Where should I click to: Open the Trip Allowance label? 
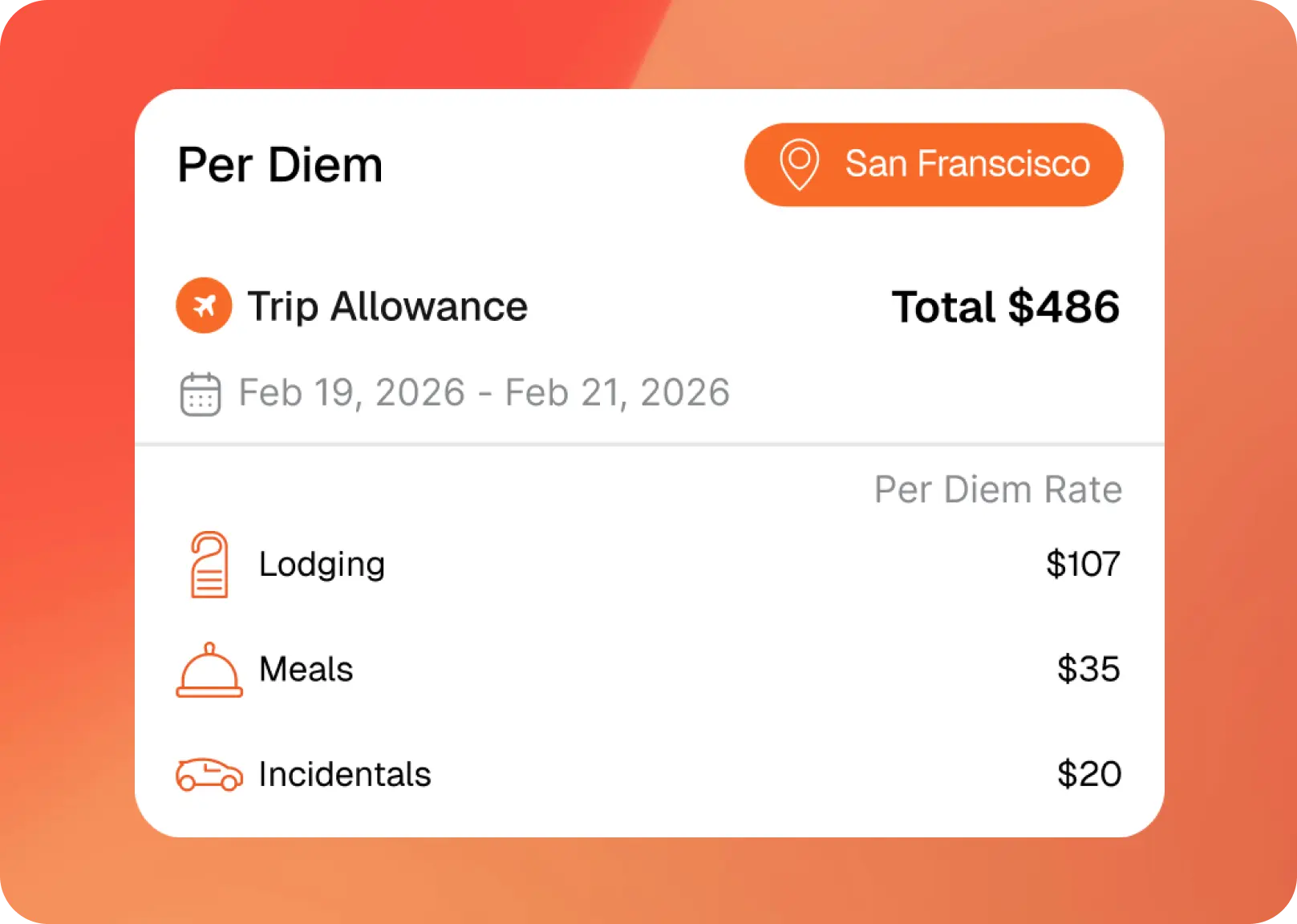387,306
